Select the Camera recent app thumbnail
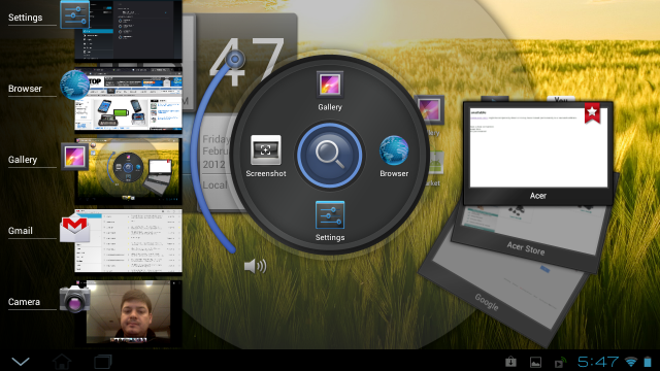The width and height of the screenshot is (660, 371). point(128,313)
